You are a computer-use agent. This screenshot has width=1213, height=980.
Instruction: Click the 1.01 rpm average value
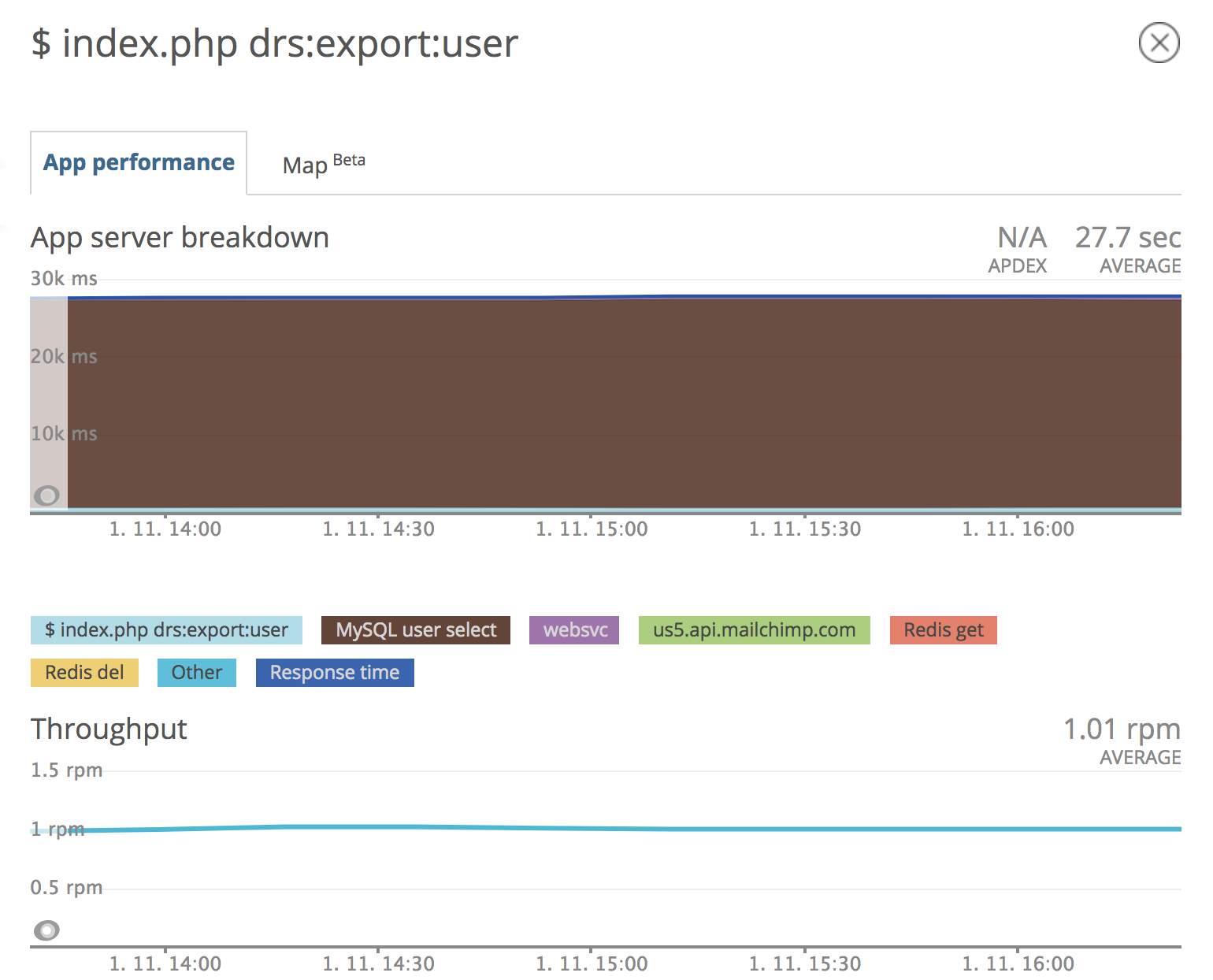click(1122, 729)
